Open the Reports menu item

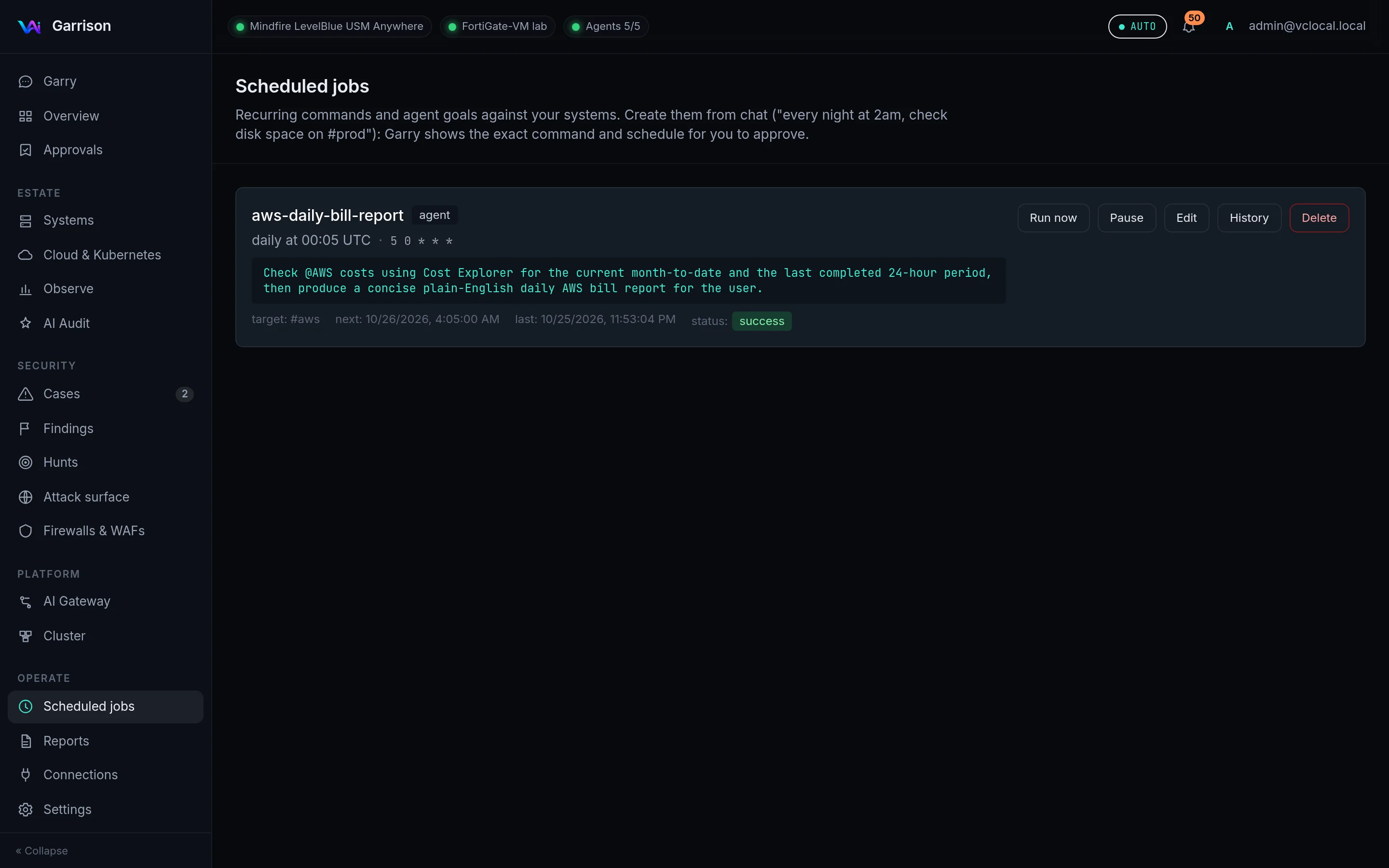(x=106, y=741)
